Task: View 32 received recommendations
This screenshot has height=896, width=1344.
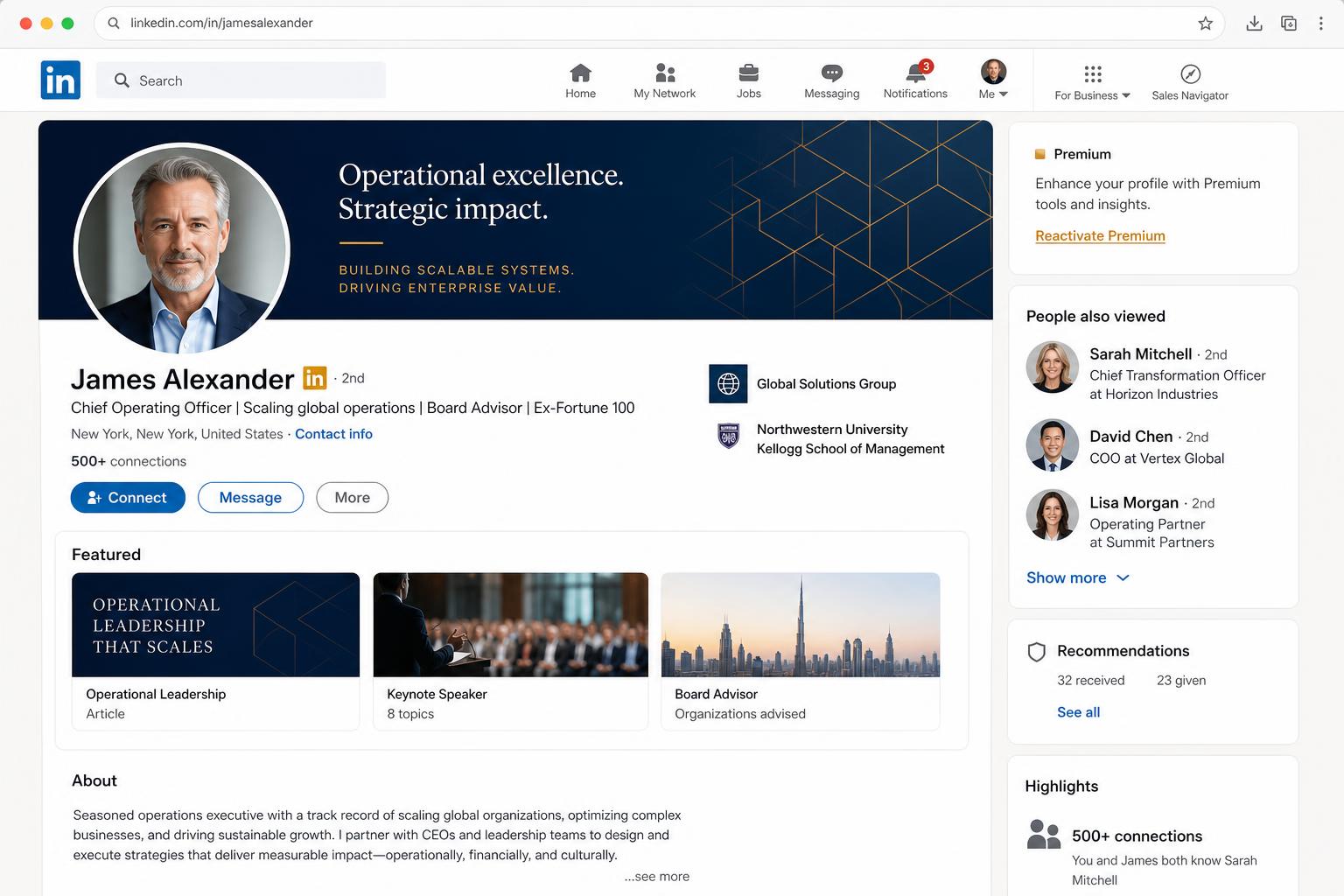Action: coord(1090,680)
